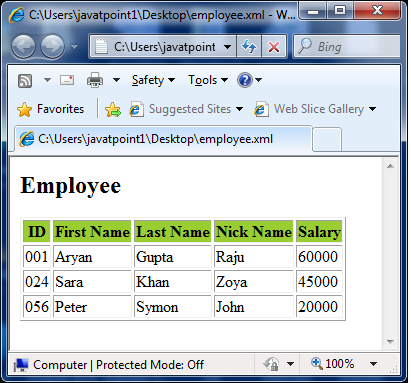
Task: Open Suggested Sites link
Action: pos(180,109)
